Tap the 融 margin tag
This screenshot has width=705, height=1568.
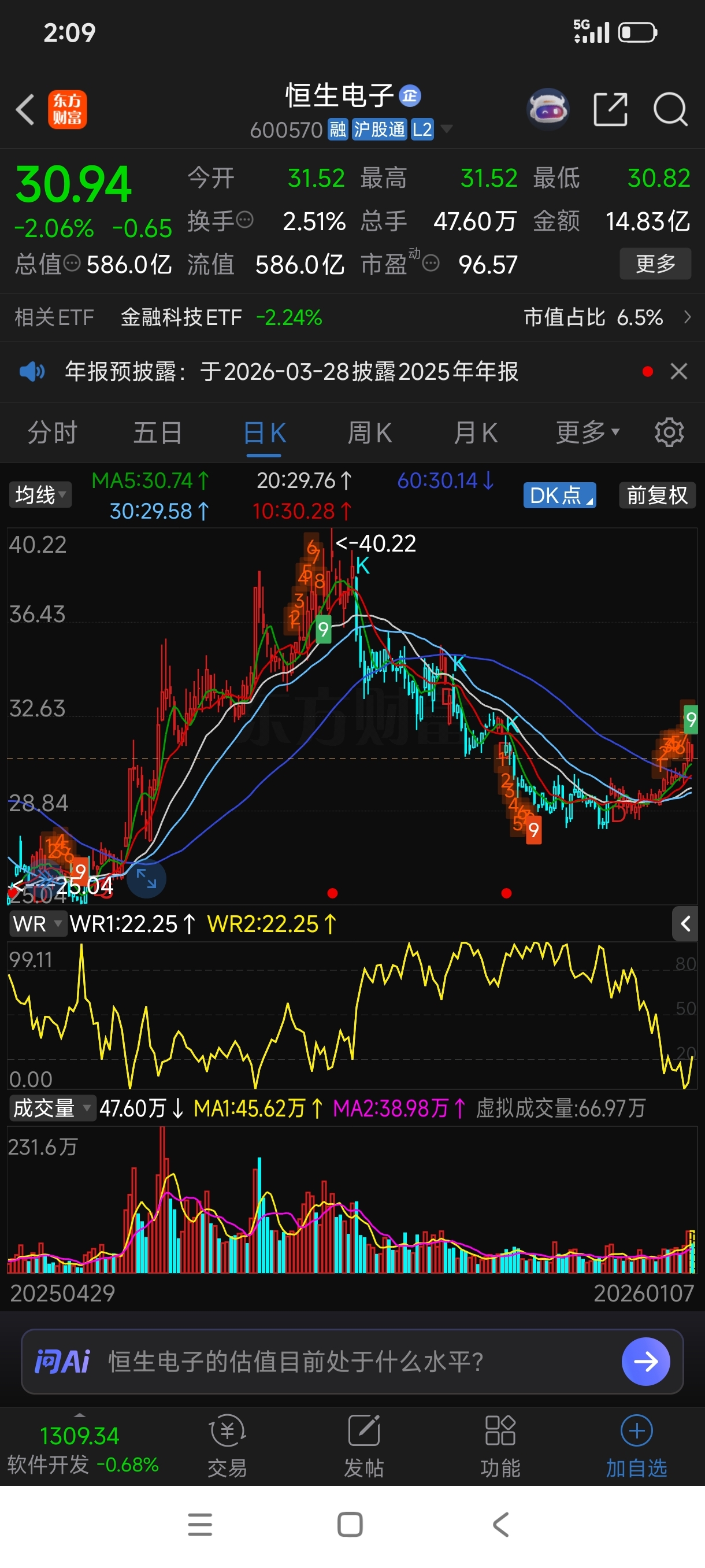[337, 129]
